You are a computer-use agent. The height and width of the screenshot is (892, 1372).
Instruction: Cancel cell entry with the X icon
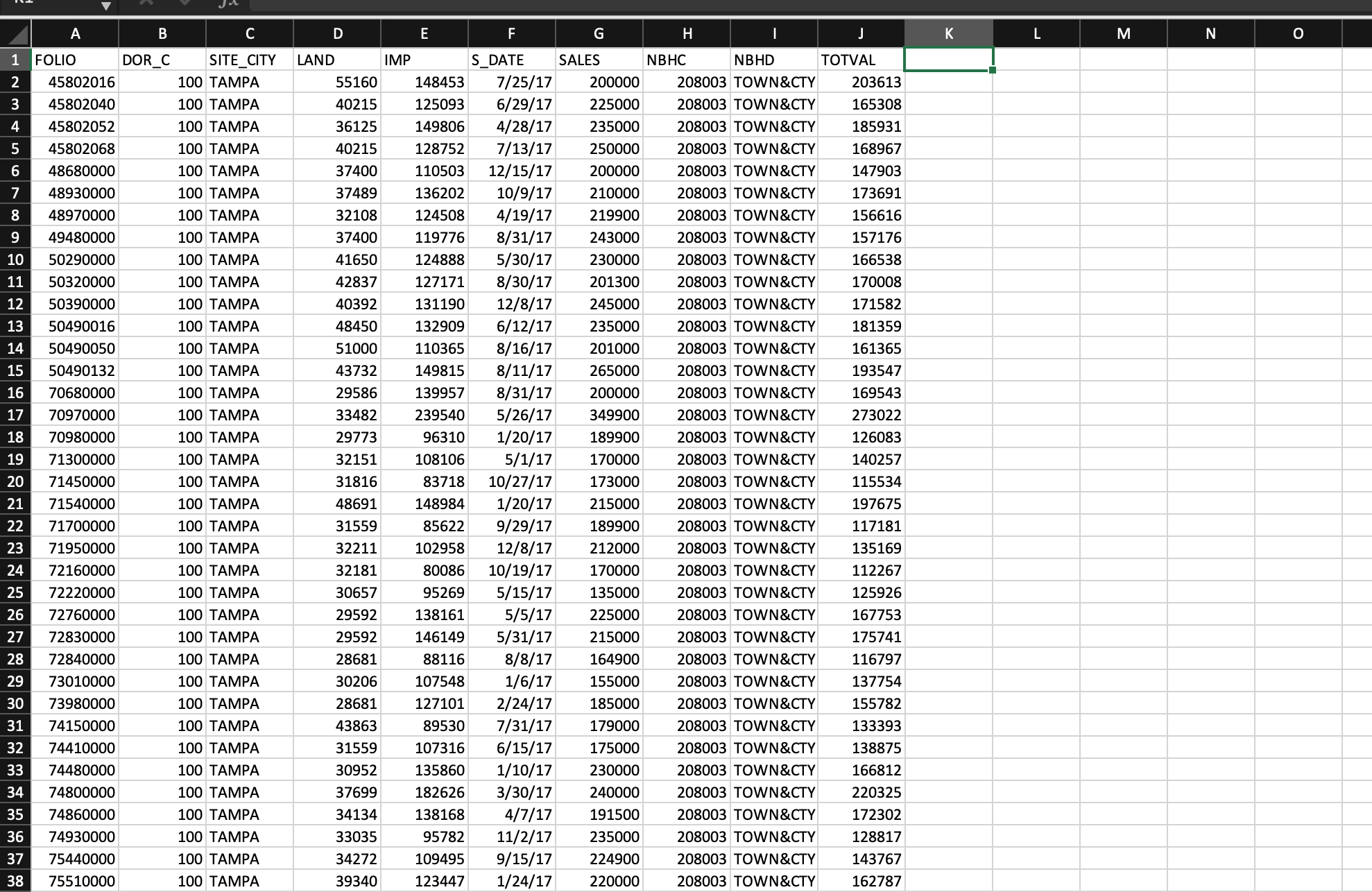pyautogui.click(x=145, y=3)
